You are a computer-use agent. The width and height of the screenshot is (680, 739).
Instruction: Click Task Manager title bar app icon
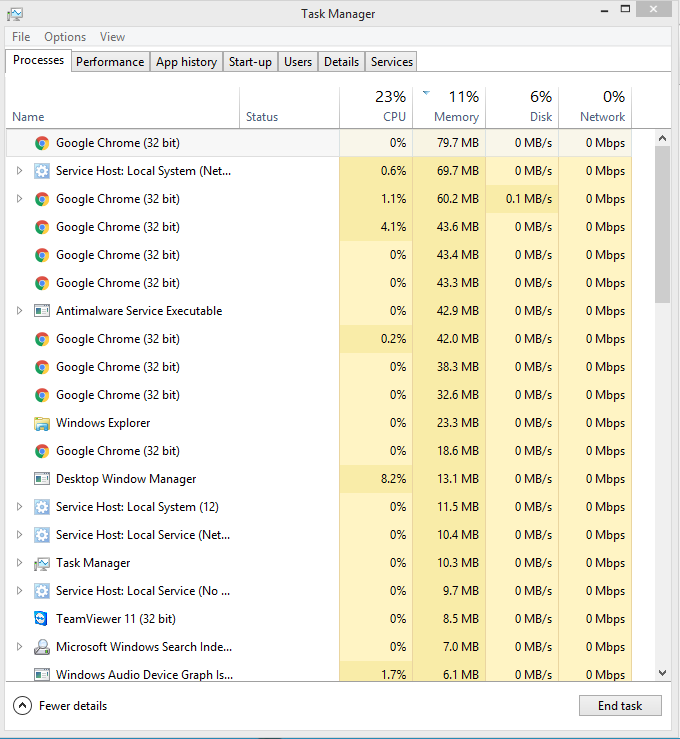click(x=15, y=14)
